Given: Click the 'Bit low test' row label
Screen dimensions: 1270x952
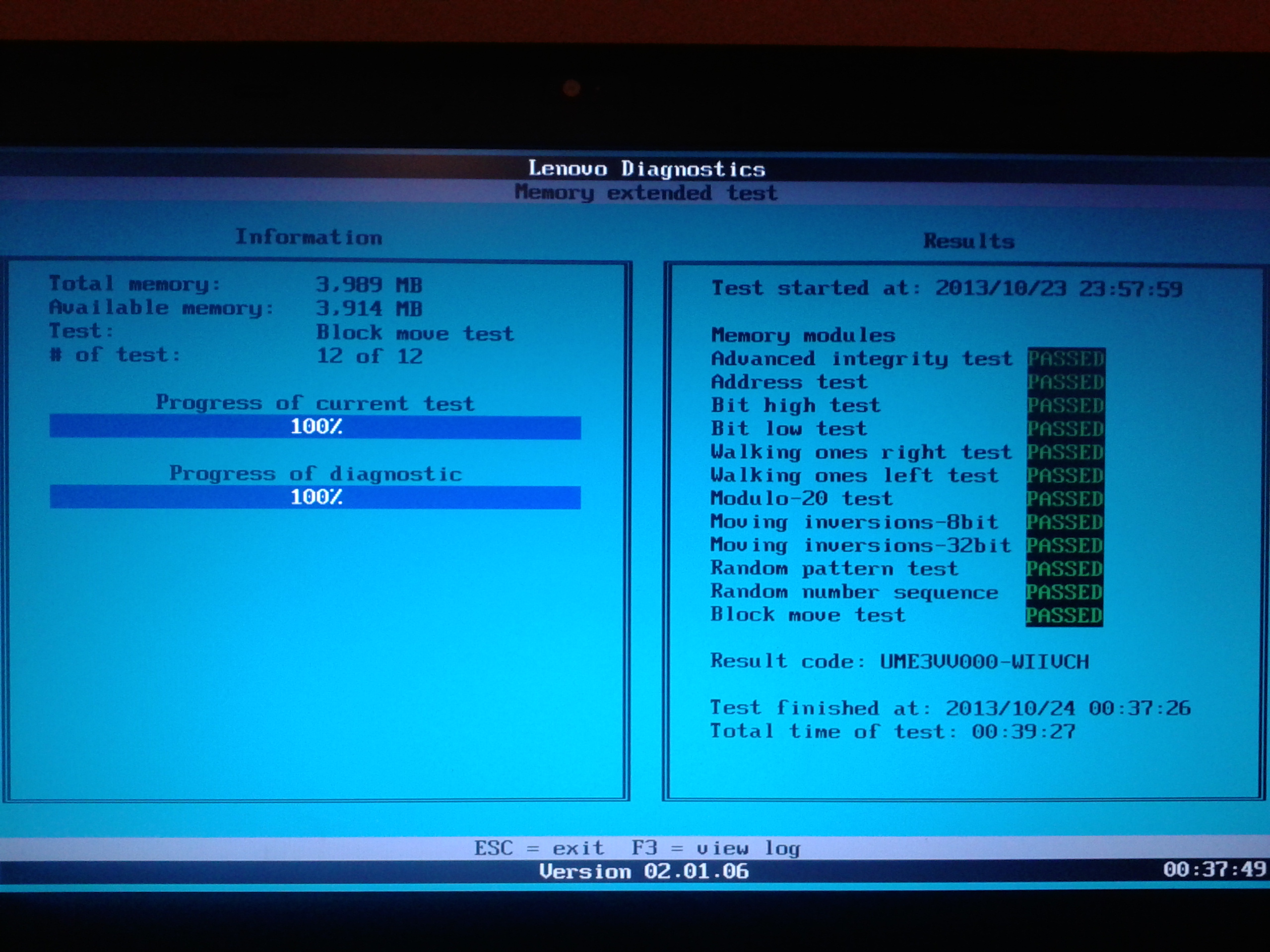Looking at the screenshot, I should coord(789,429).
